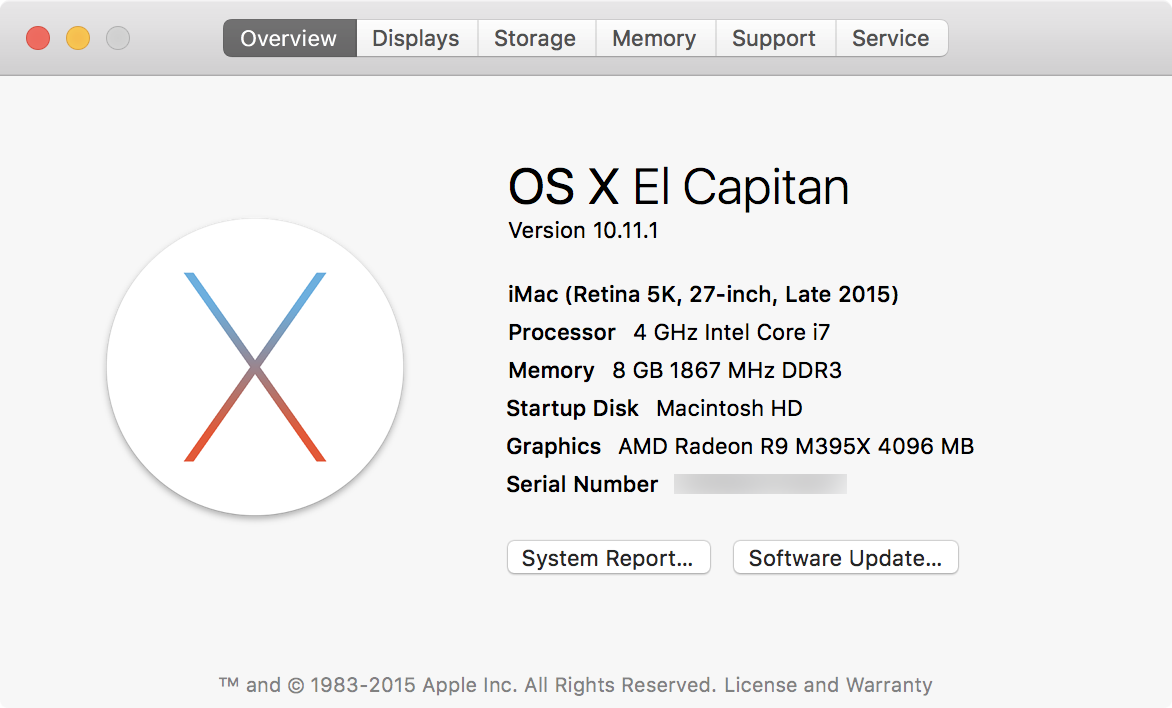Screen dimensions: 1172x708
Task: Open the License and Warranty link
Action: pos(828,685)
